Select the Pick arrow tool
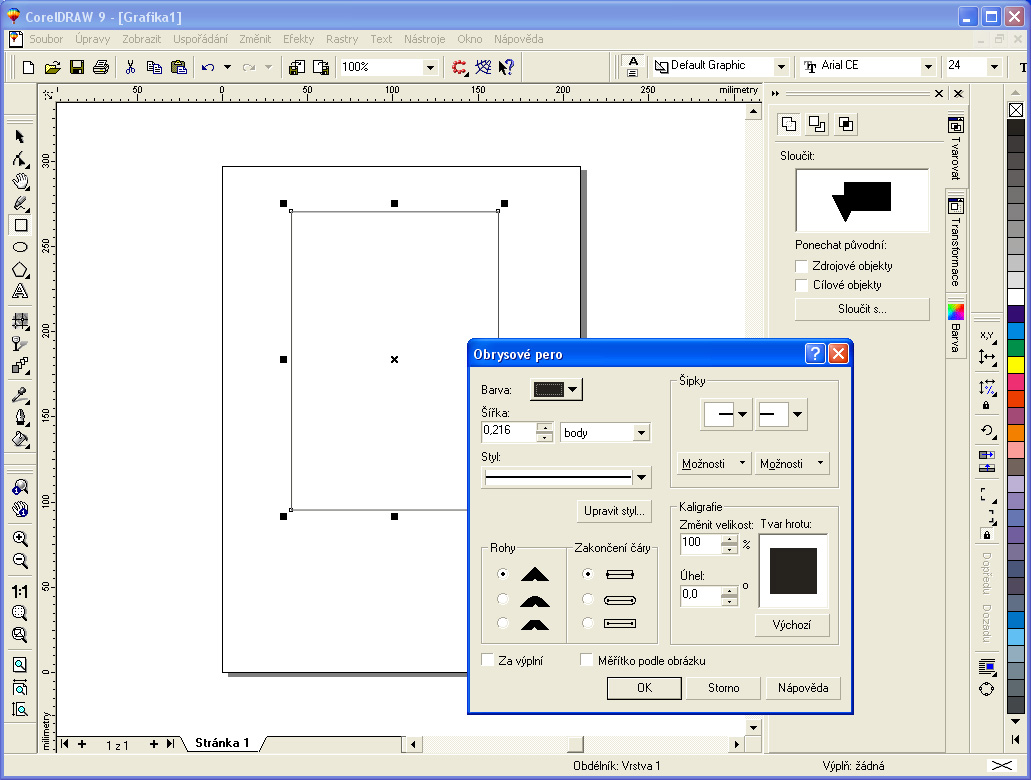This screenshot has width=1031, height=780. [20, 136]
